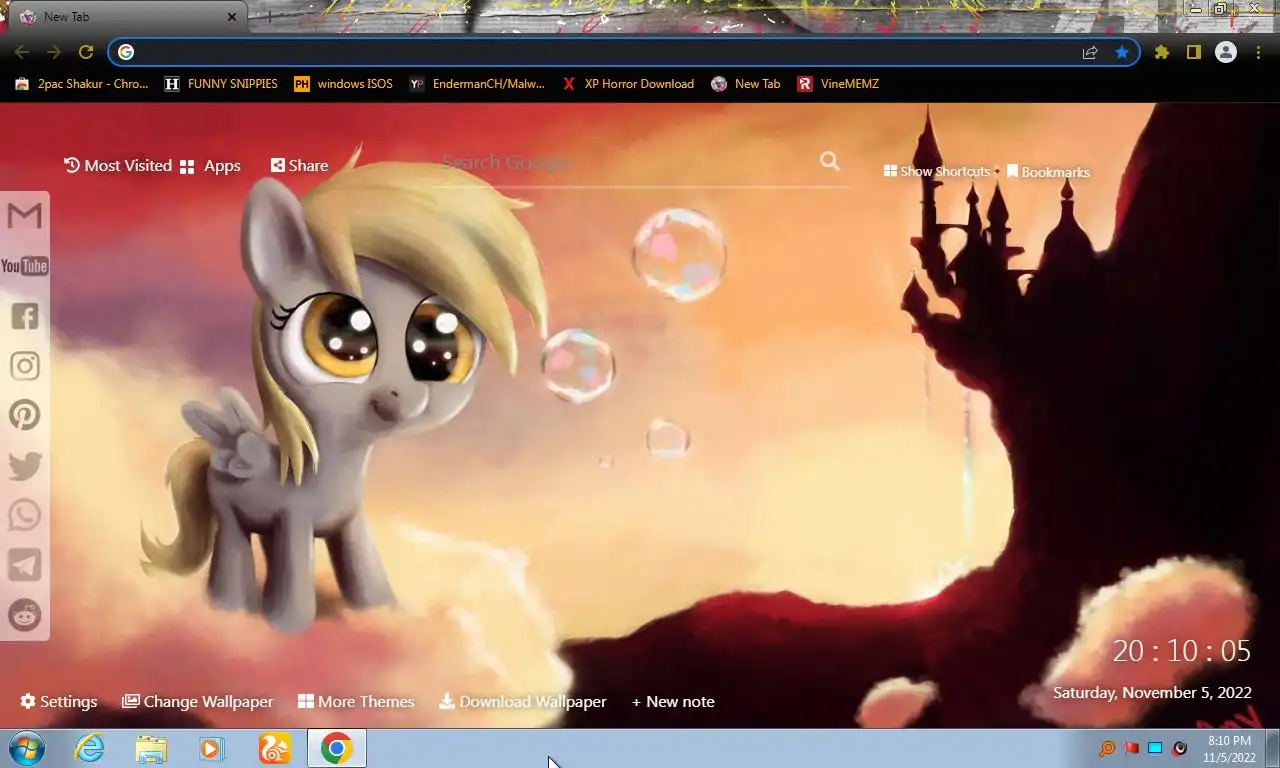Click in the Chrome address bar
The image size is (1280, 768).
coord(600,52)
